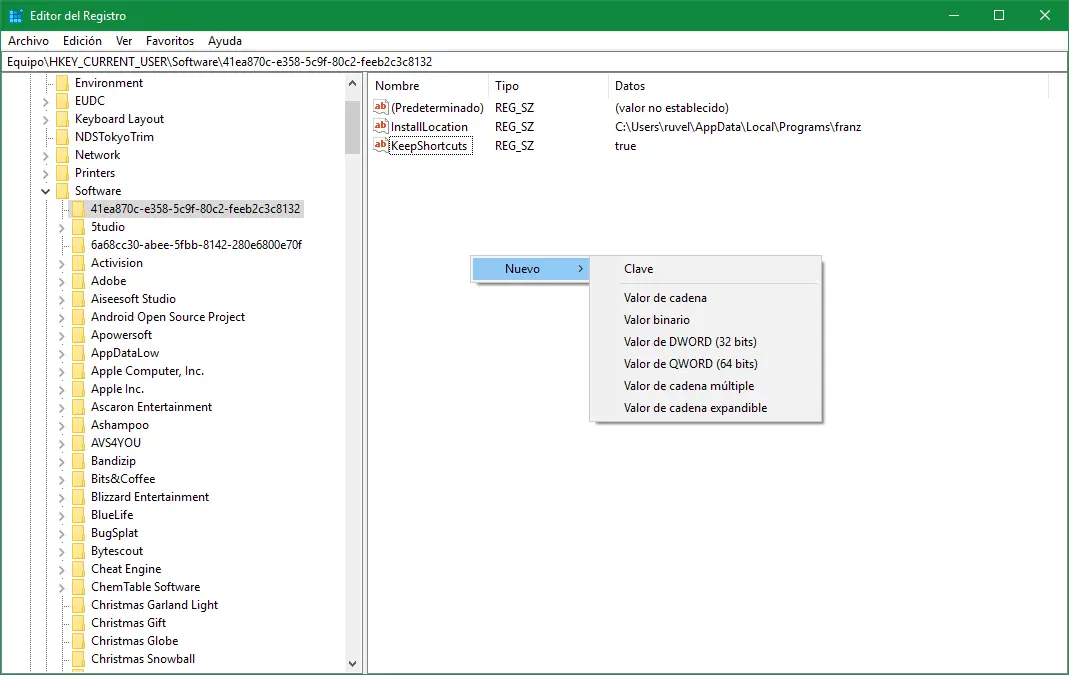
Task: Choose Valor de QWORD (64 bits)
Action: [706, 363]
